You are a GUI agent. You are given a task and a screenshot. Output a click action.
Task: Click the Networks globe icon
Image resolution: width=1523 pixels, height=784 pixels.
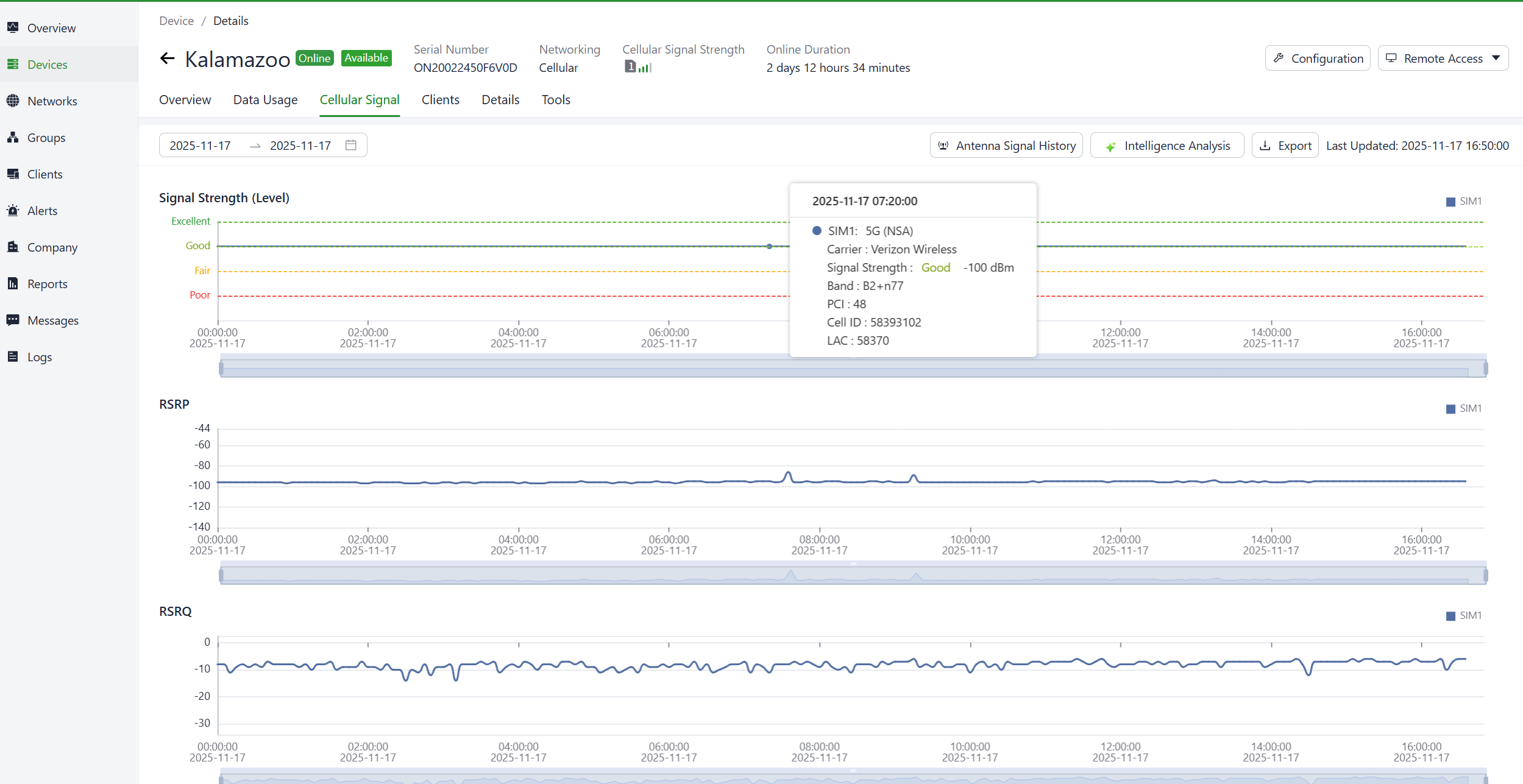[13, 101]
